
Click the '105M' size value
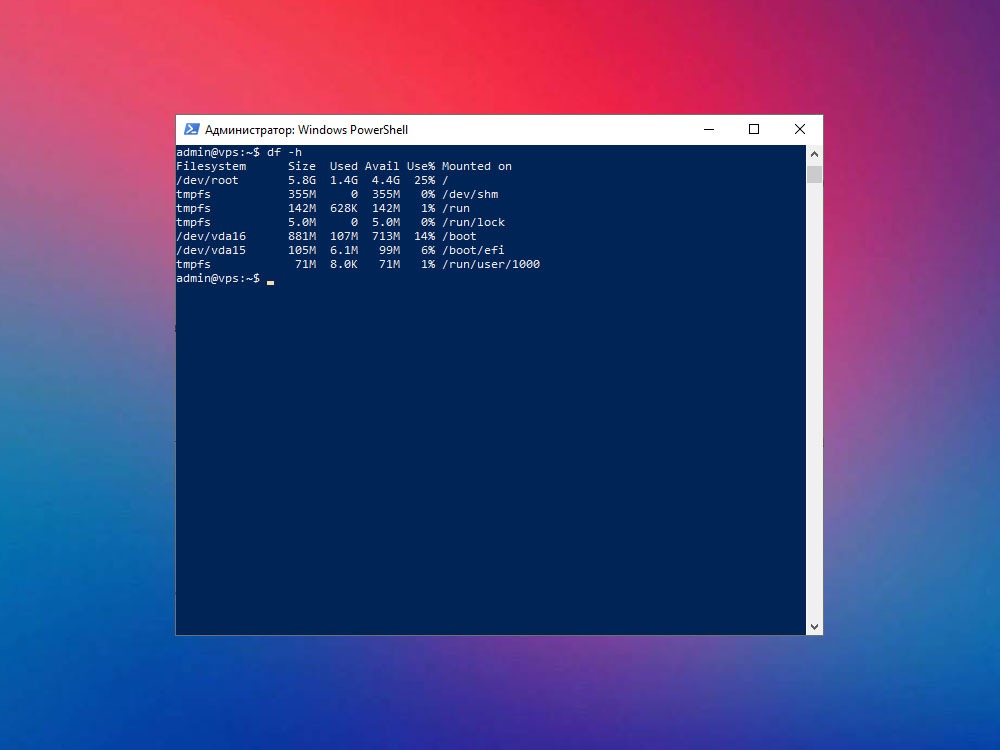[302, 251]
